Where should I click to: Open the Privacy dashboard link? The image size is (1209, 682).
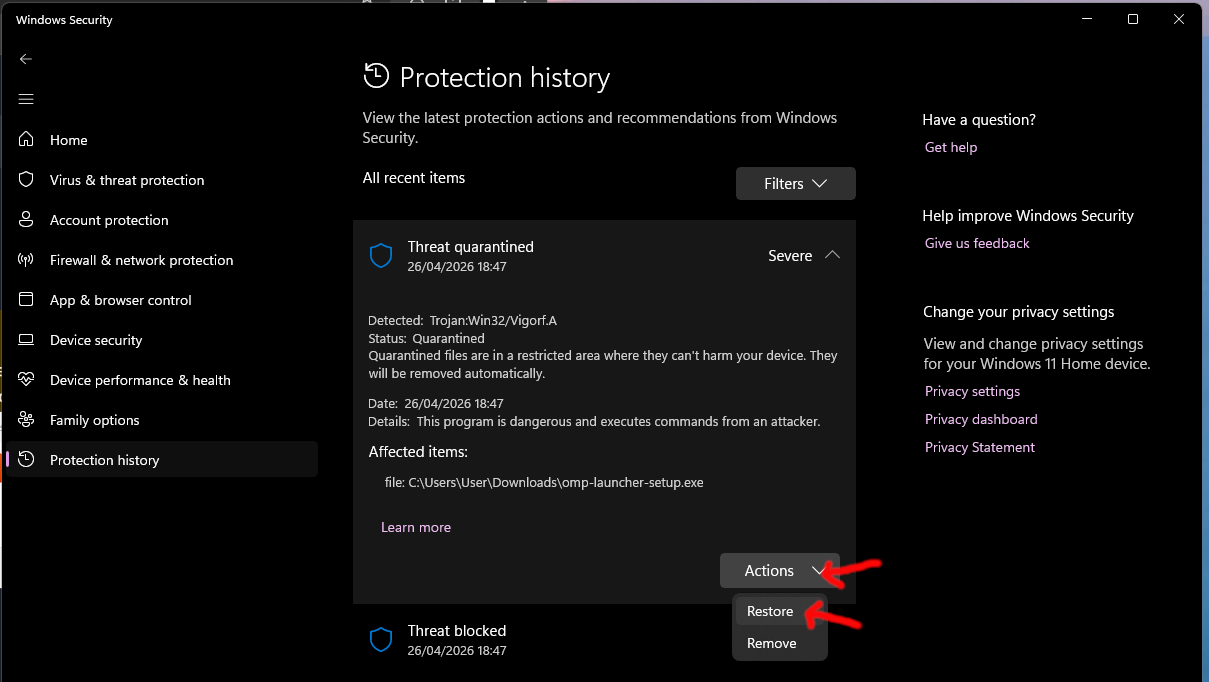(x=981, y=419)
